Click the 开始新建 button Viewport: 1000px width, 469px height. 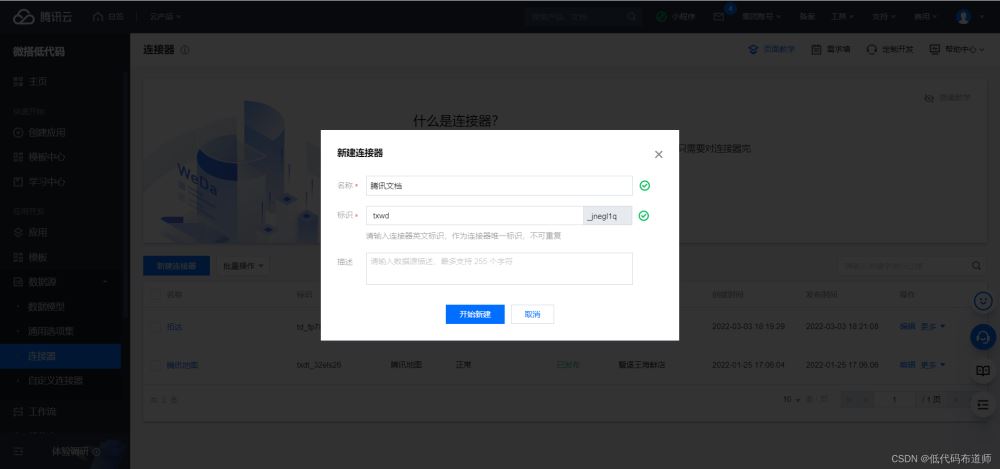pos(474,314)
